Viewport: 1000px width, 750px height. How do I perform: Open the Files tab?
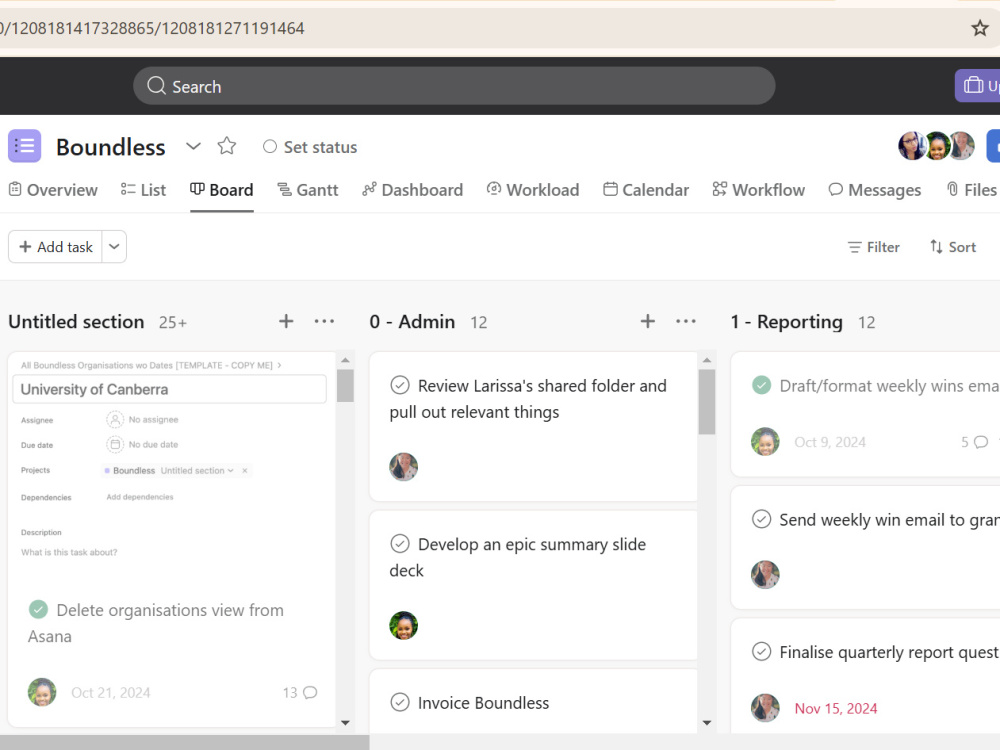click(971, 190)
